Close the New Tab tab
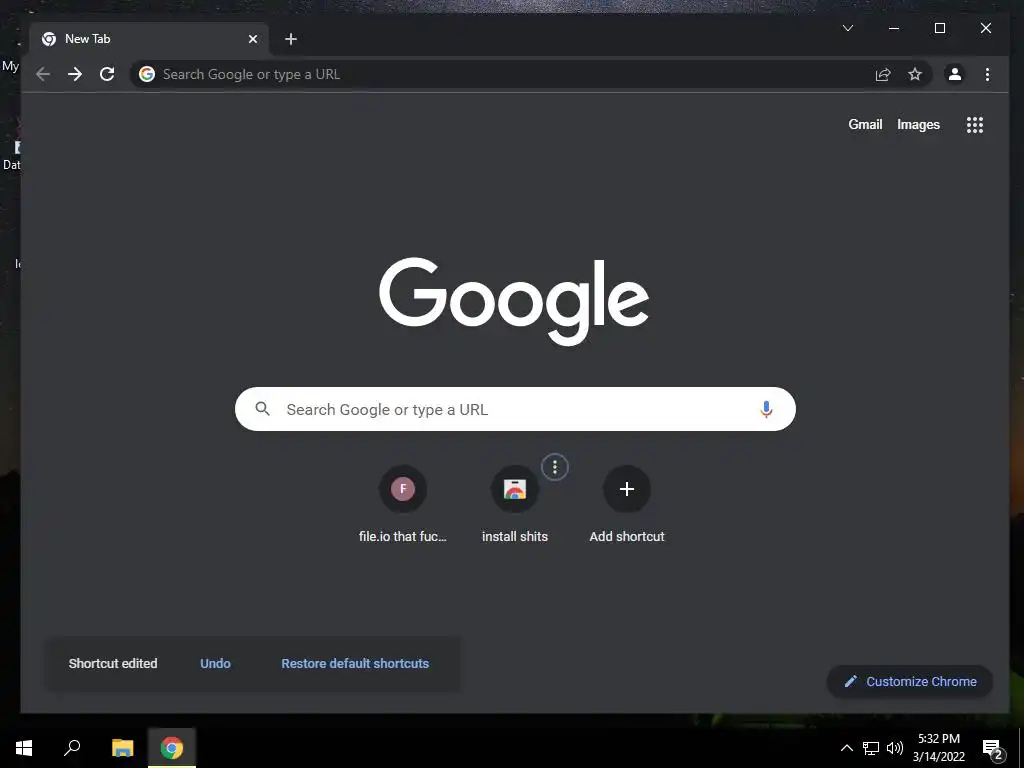 pos(253,39)
